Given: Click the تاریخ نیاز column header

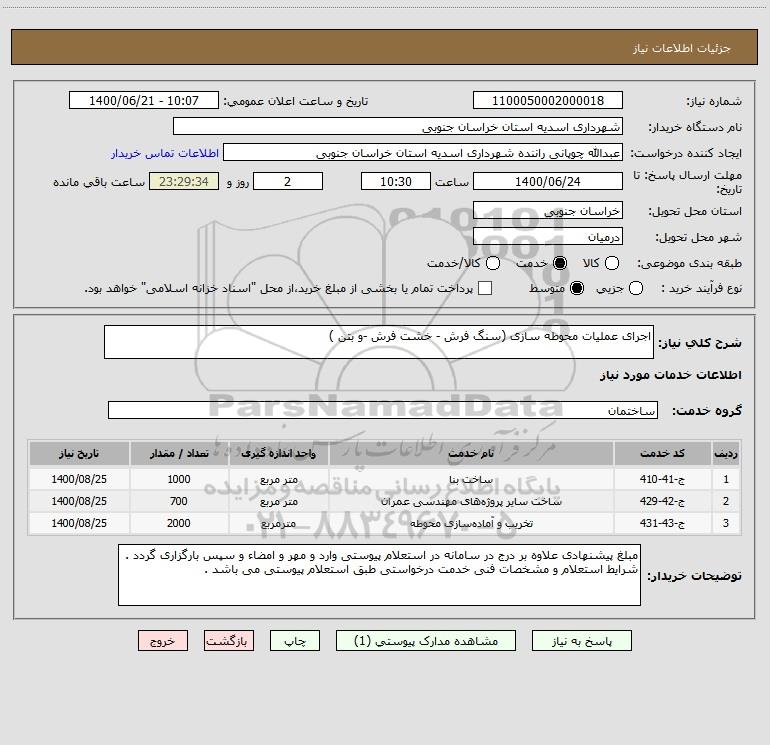Looking at the screenshot, I should [79, 453].
